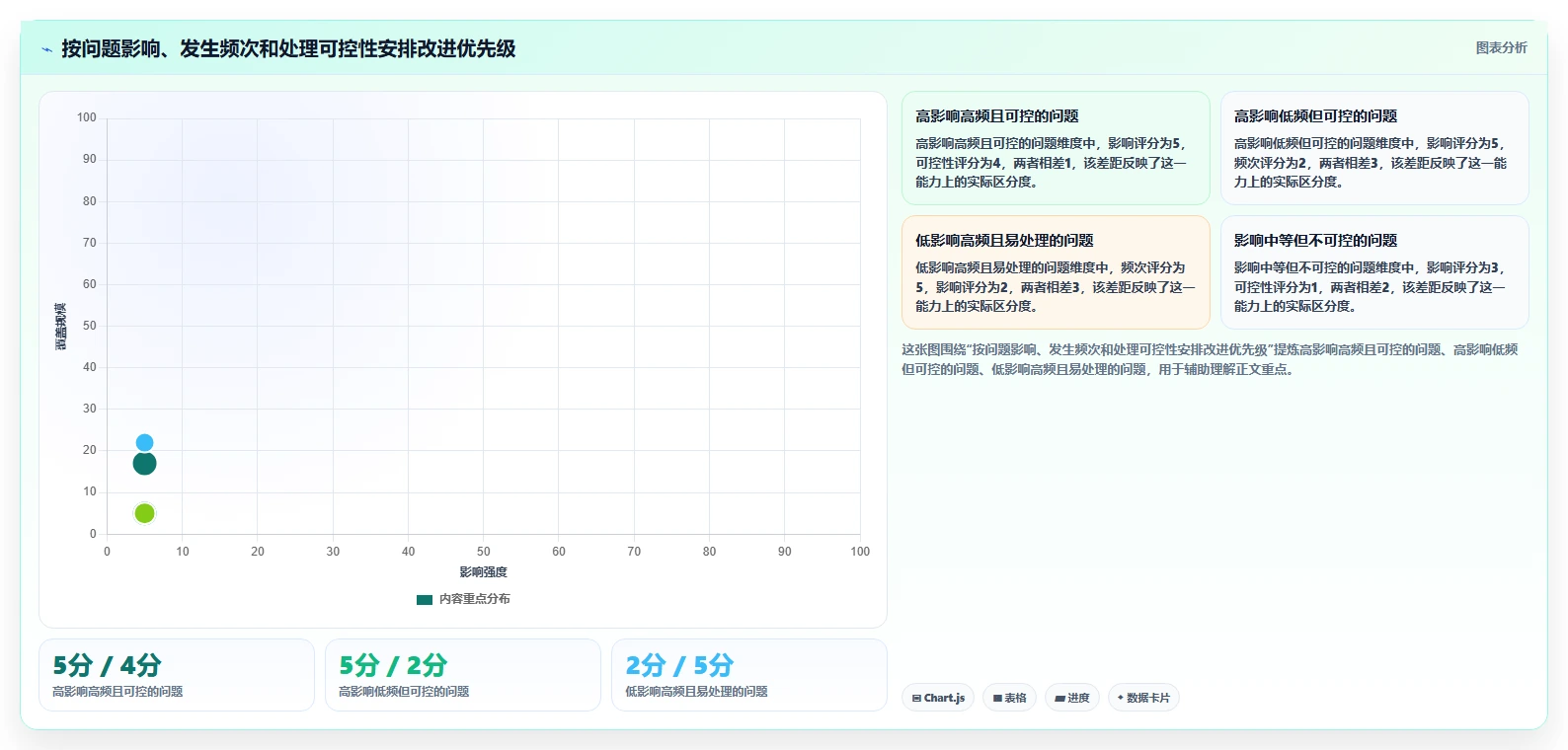Click the lightning icon beside the page title
This screenshot has width=1568, height=750.
pos(46,49)
